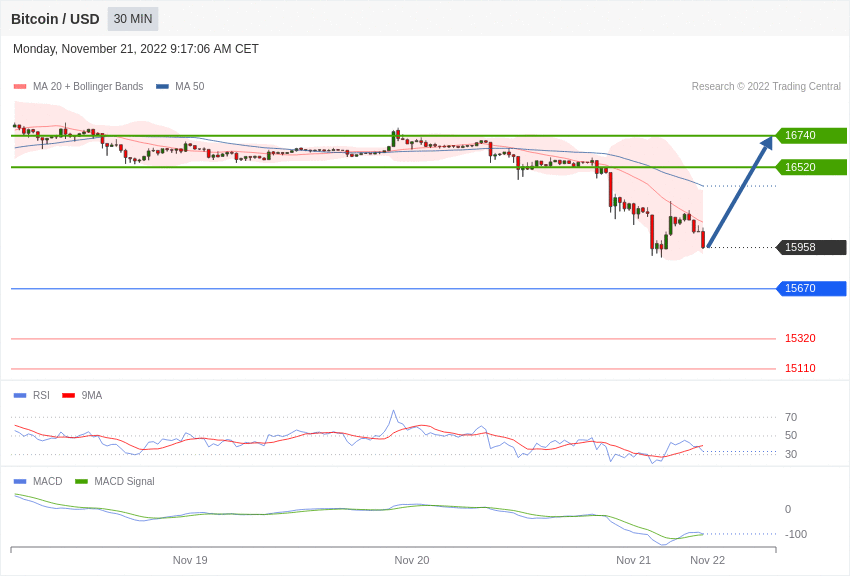Image resolution: width=850 pixels, height=576 pixels.
Task: Click the MACD Signal legend label
Action: [124, 482]
